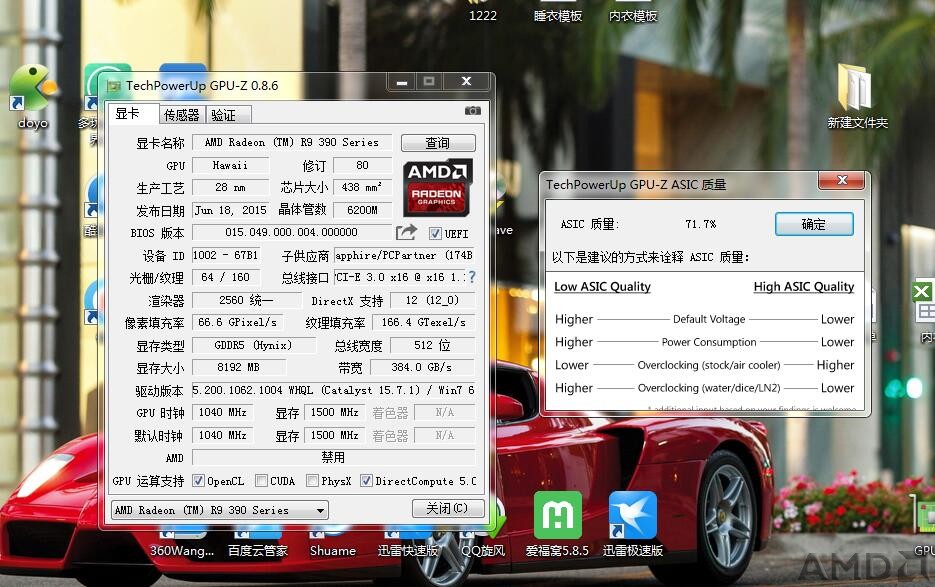Open the graphics card selection dropdown
The width and height of the screenshot is (935, 587).
pos(219,510)
